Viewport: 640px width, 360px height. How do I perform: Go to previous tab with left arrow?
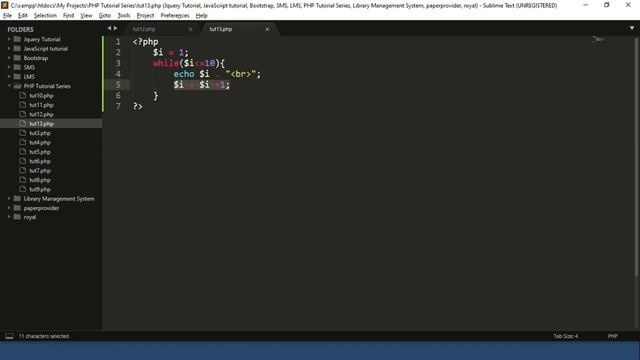109,28
